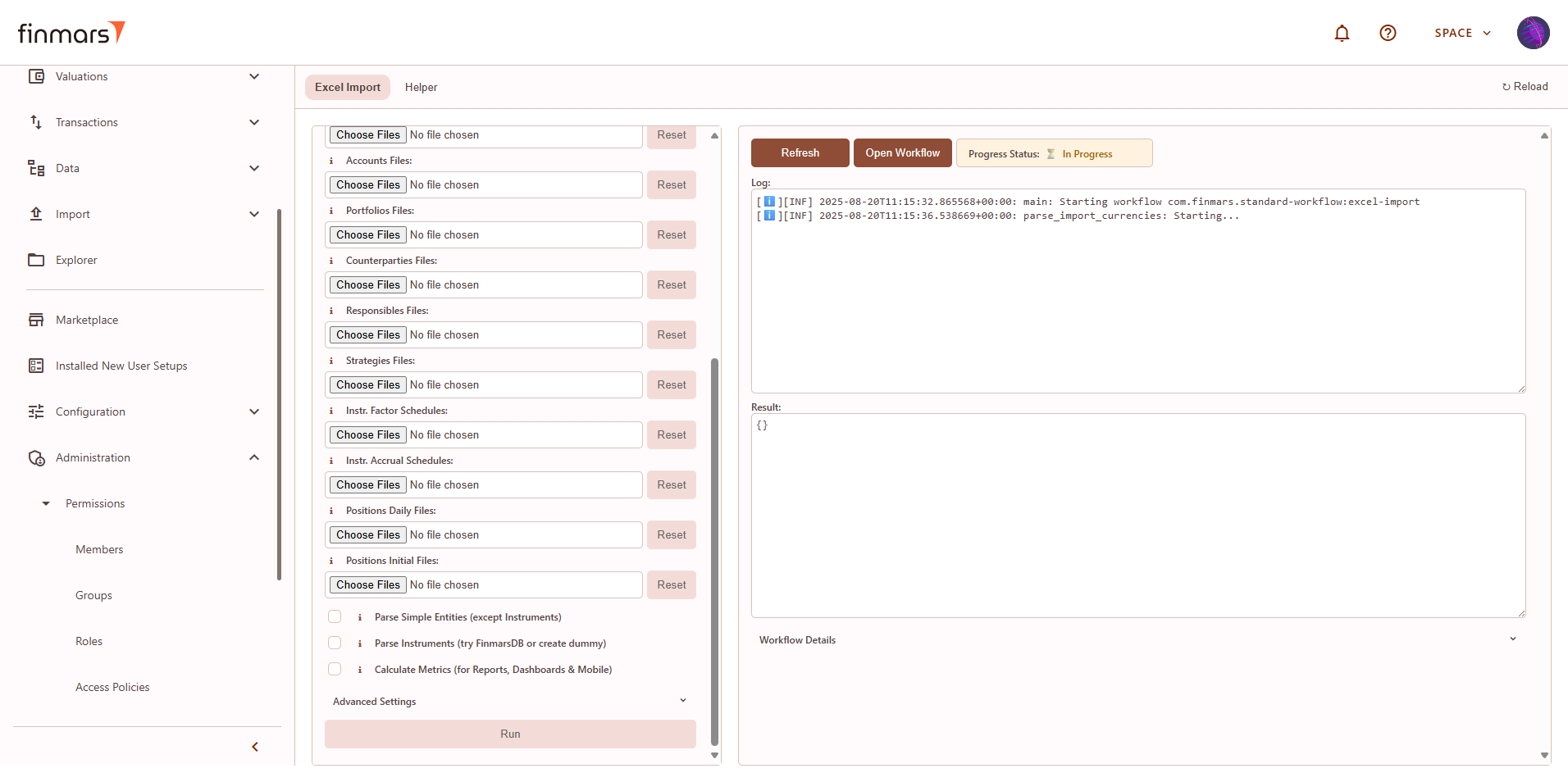This screenshot has height=782, width=1568.
Task: Open the notifications bell
Action: pyautogui.click(x=1342, y=33)
